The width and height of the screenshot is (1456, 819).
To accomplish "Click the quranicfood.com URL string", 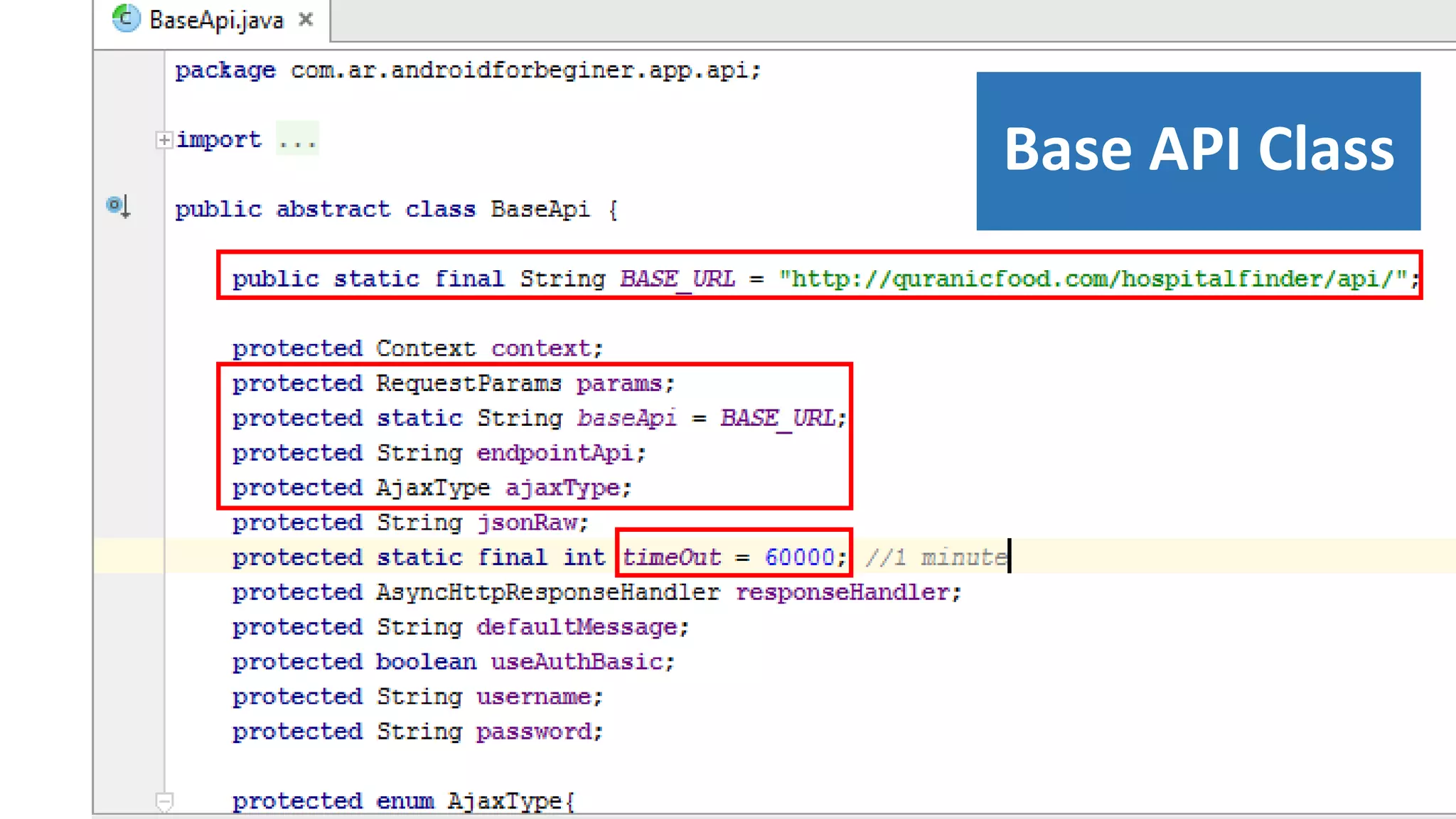I will point(1093,278).
